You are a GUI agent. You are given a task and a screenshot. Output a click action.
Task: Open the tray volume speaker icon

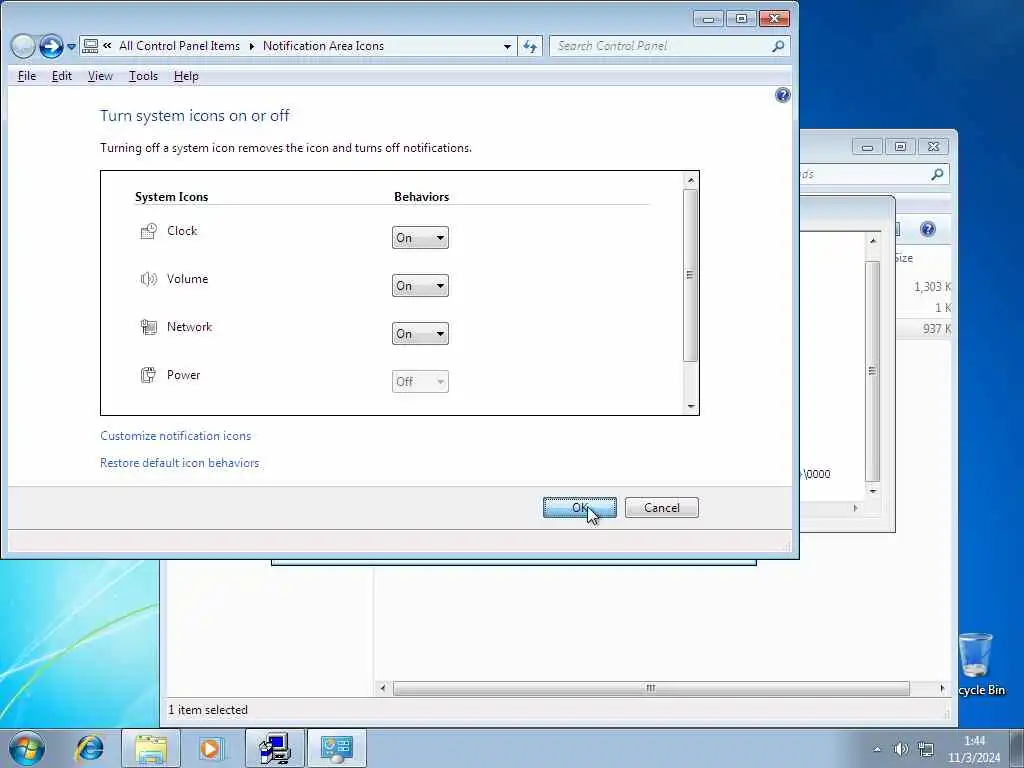(901, 749)
